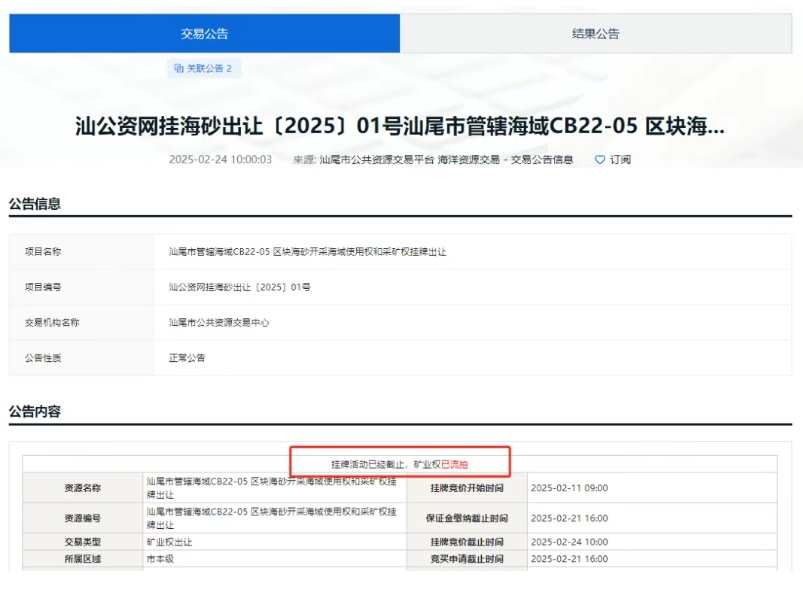Screen dimensions: 803x594
Task: Open the 关联公告 2 tag
Action: [209, 69]
